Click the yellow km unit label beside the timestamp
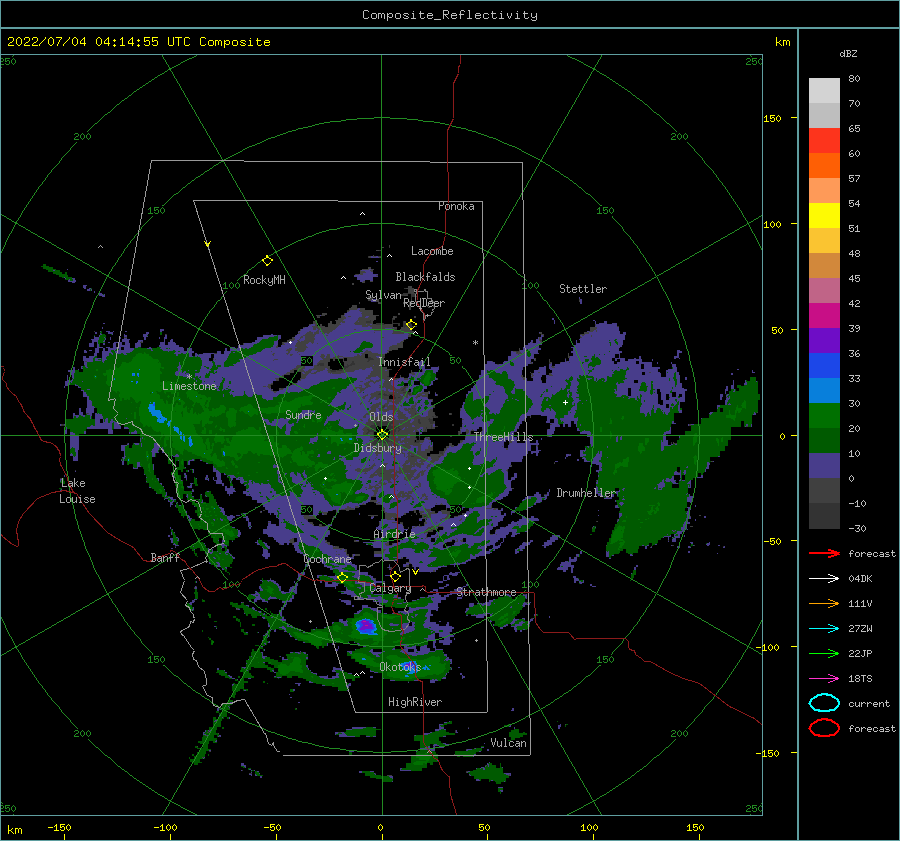900x841 pixels. tap(782, 42)
